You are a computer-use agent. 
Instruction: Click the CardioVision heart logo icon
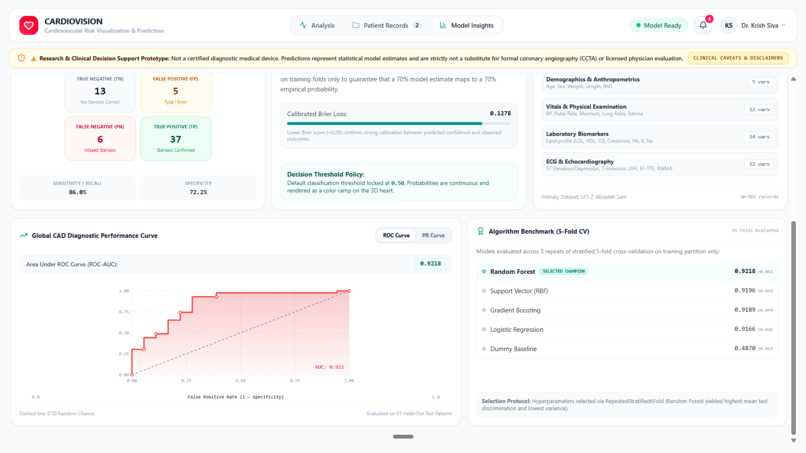[x=28, y=25]
